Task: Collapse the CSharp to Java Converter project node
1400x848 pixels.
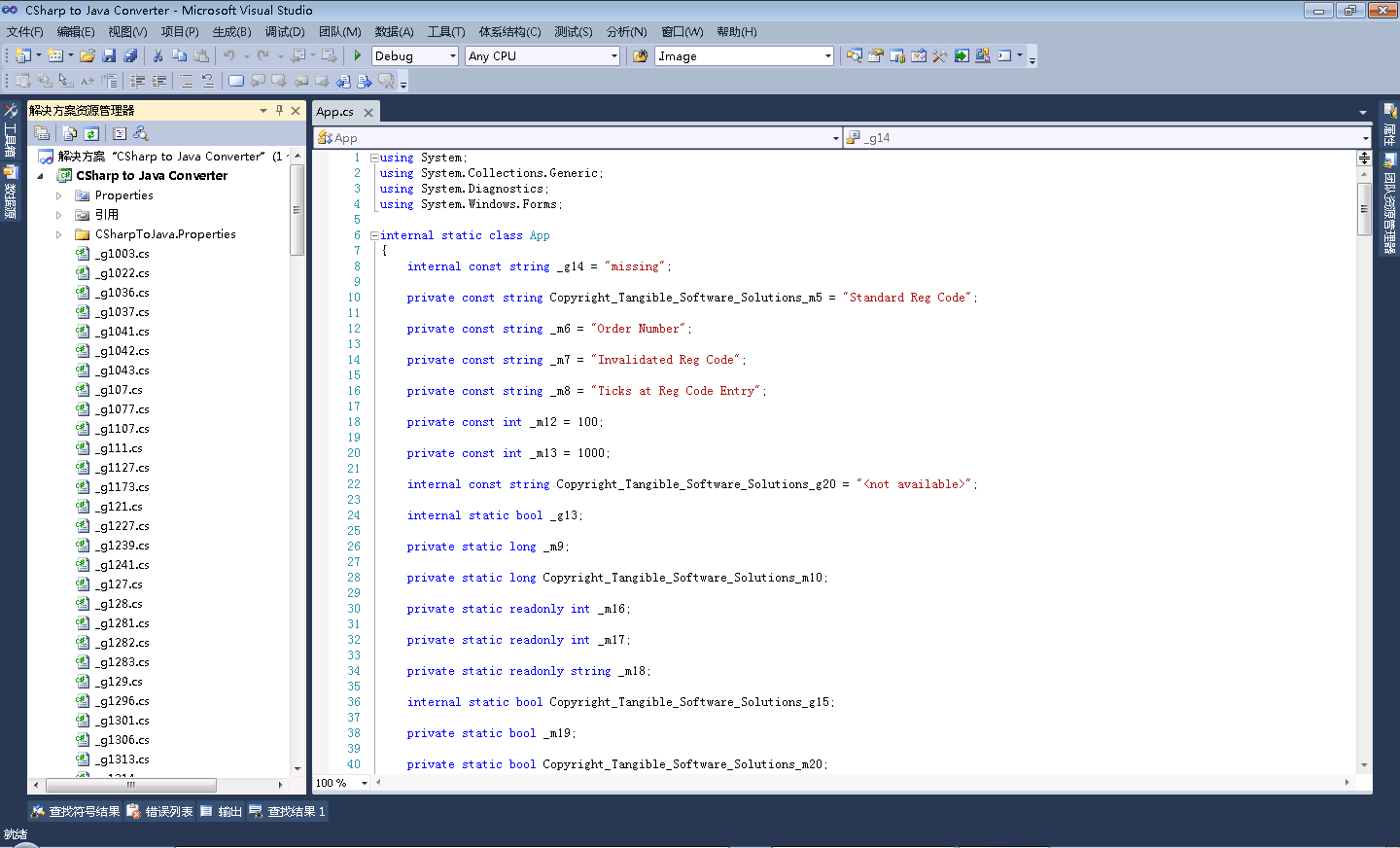Action: point(40,176)
